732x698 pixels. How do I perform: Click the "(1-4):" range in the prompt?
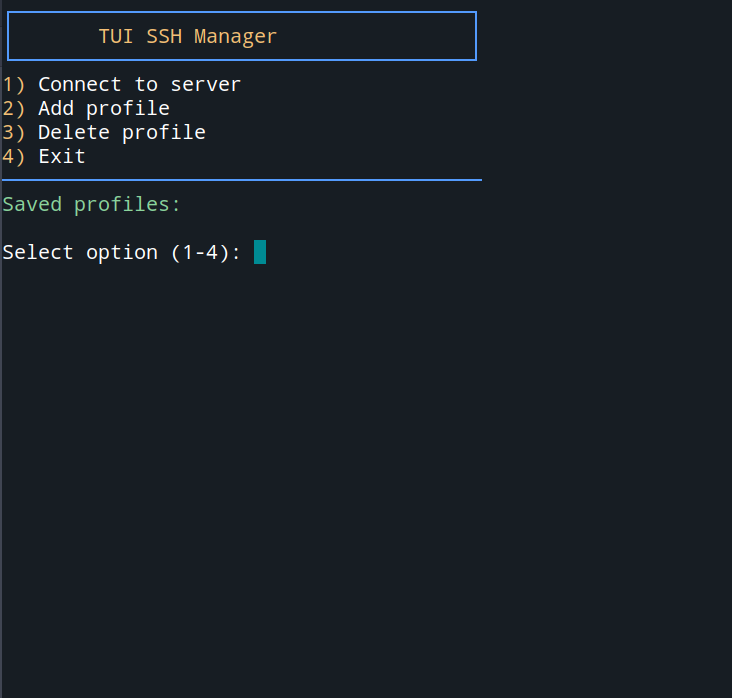pyautogui.click(x=205, y=253)
